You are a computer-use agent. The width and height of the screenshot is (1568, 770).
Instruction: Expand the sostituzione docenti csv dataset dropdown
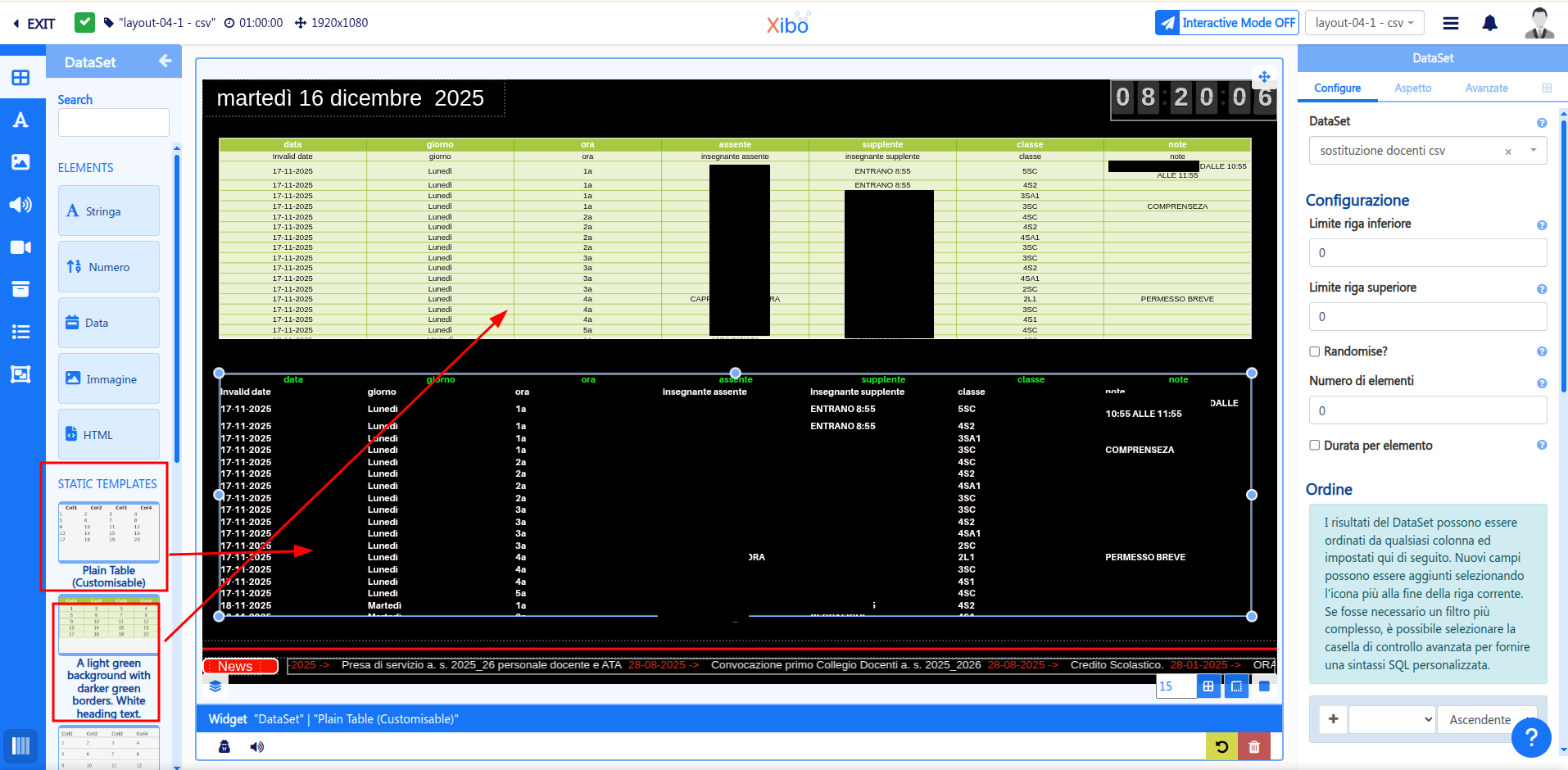pyautogui.click(x=1533, y=151)
